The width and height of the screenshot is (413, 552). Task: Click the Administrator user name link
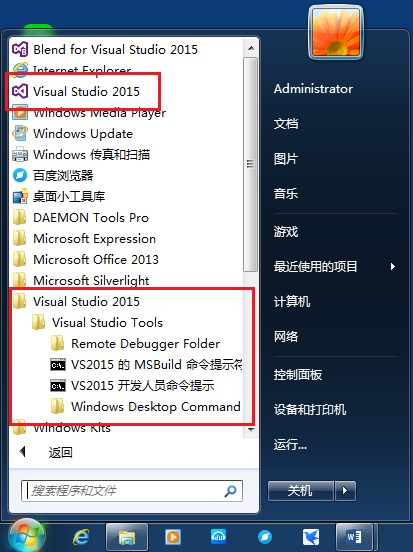[313, 89]
